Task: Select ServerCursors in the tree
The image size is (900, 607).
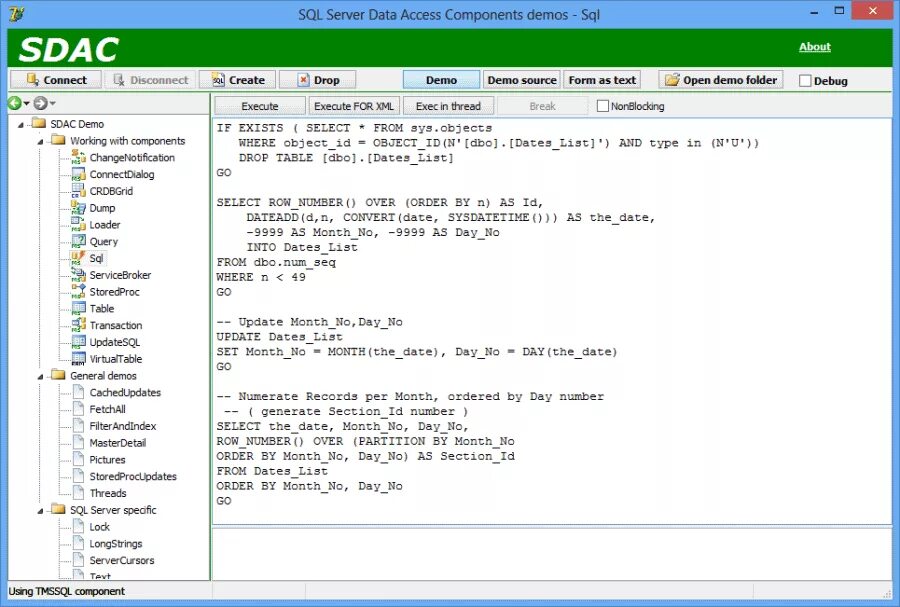Action: (122, 560)
